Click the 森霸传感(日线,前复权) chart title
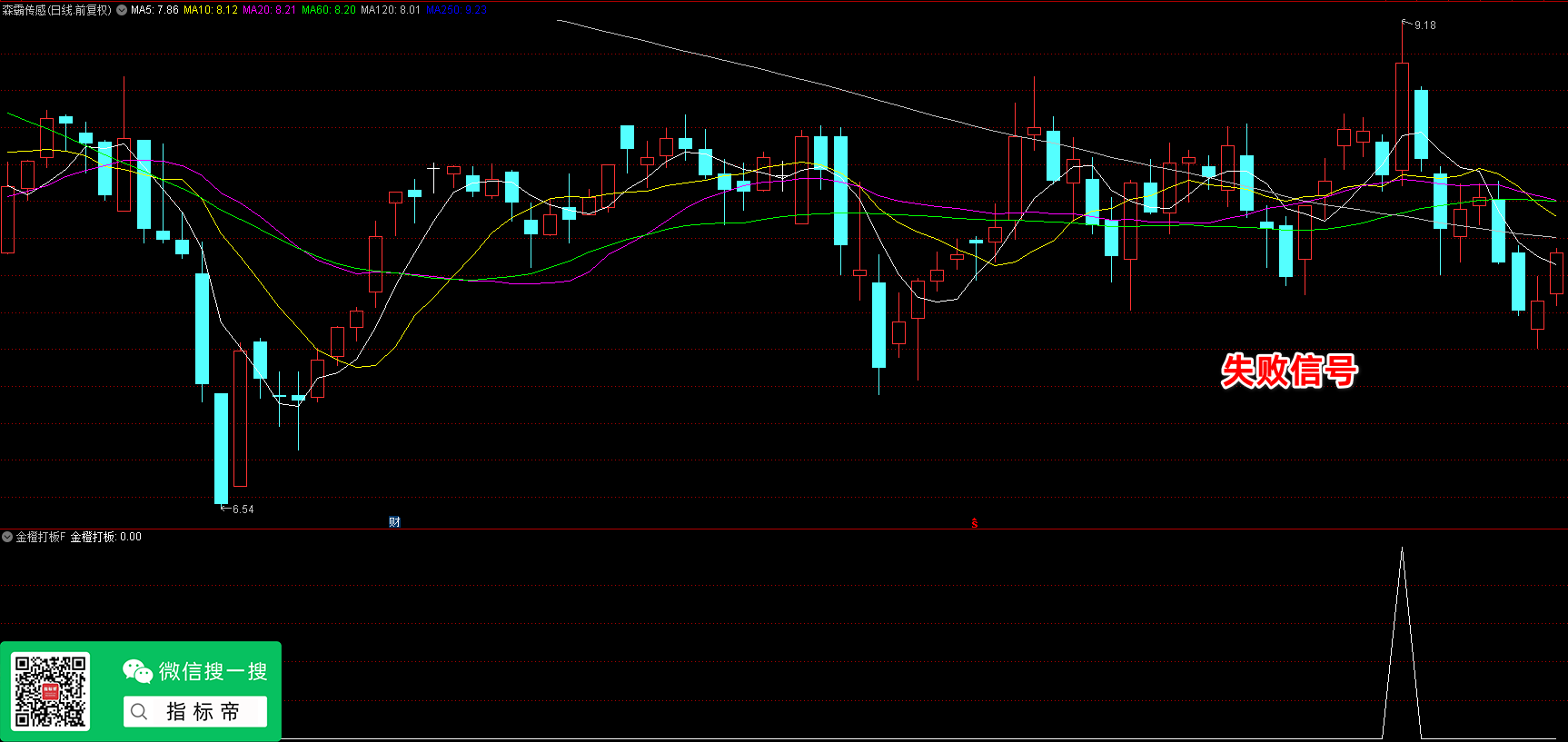This screenshot has height=742, width=1568. click(x=57, y=10)
